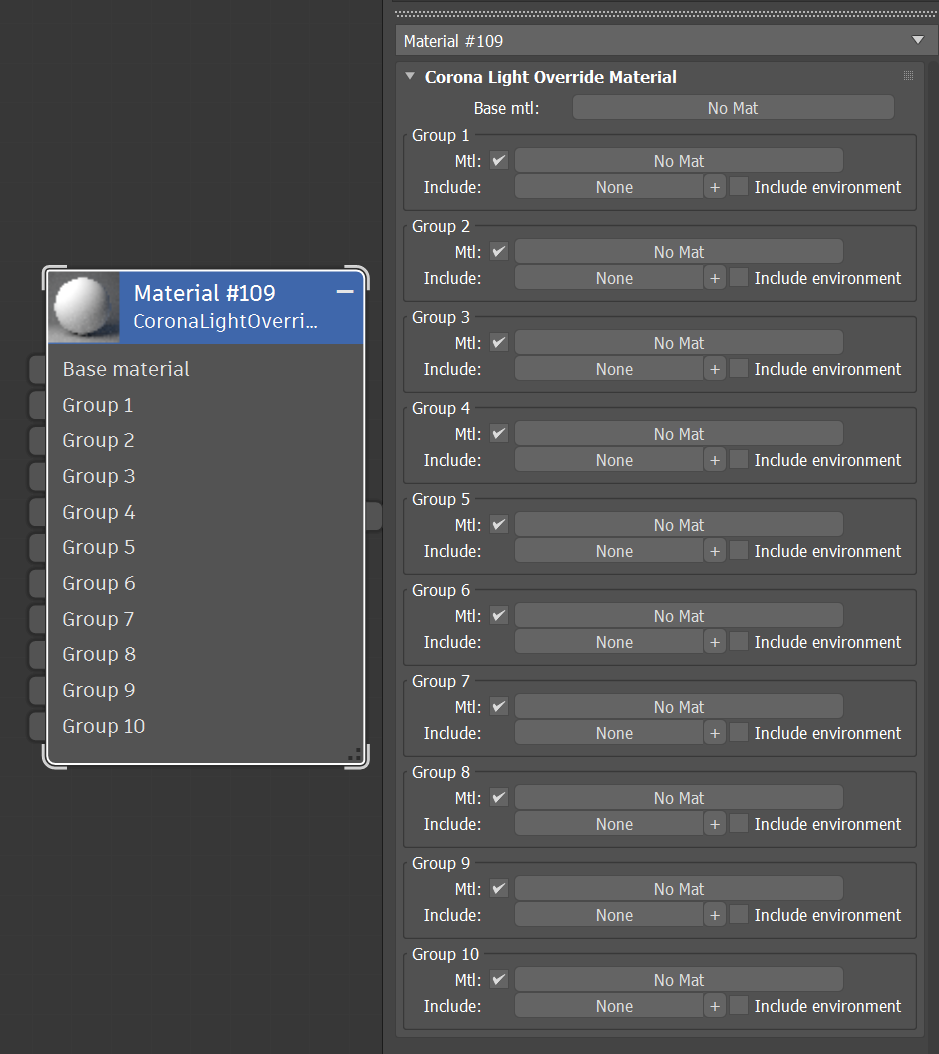The height and width of the screenshot is (1054, 939).
Task: Enable Include environment for Group 7
Action: coord(739,732)
